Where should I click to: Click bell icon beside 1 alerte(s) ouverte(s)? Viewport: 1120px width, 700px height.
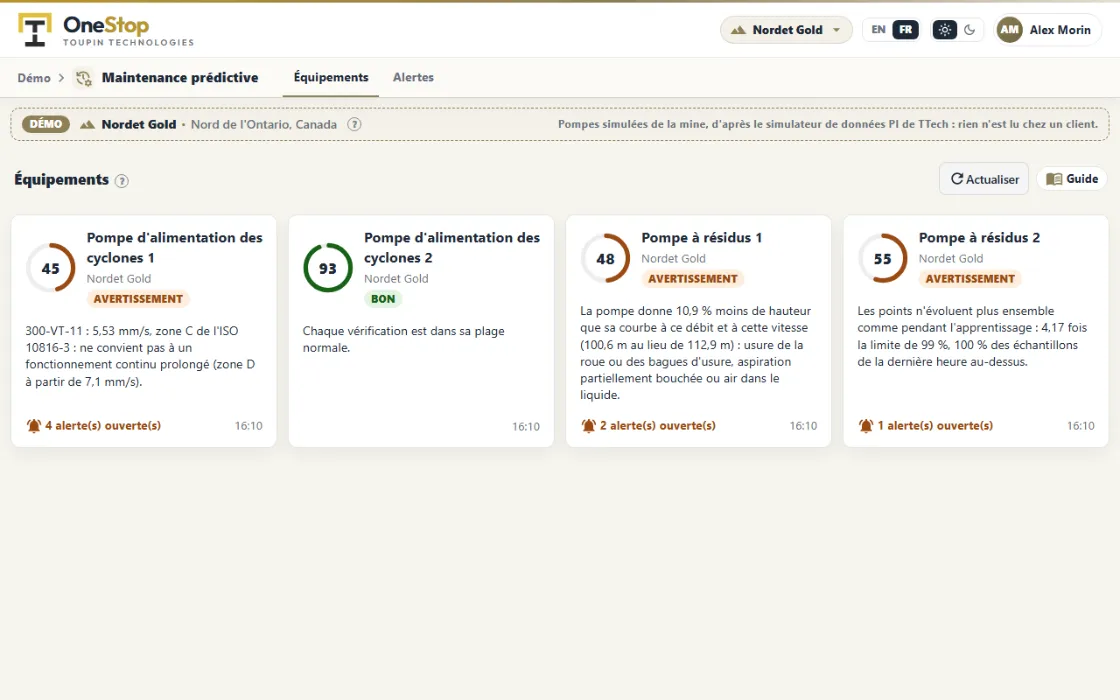click(x=866, y=426)
